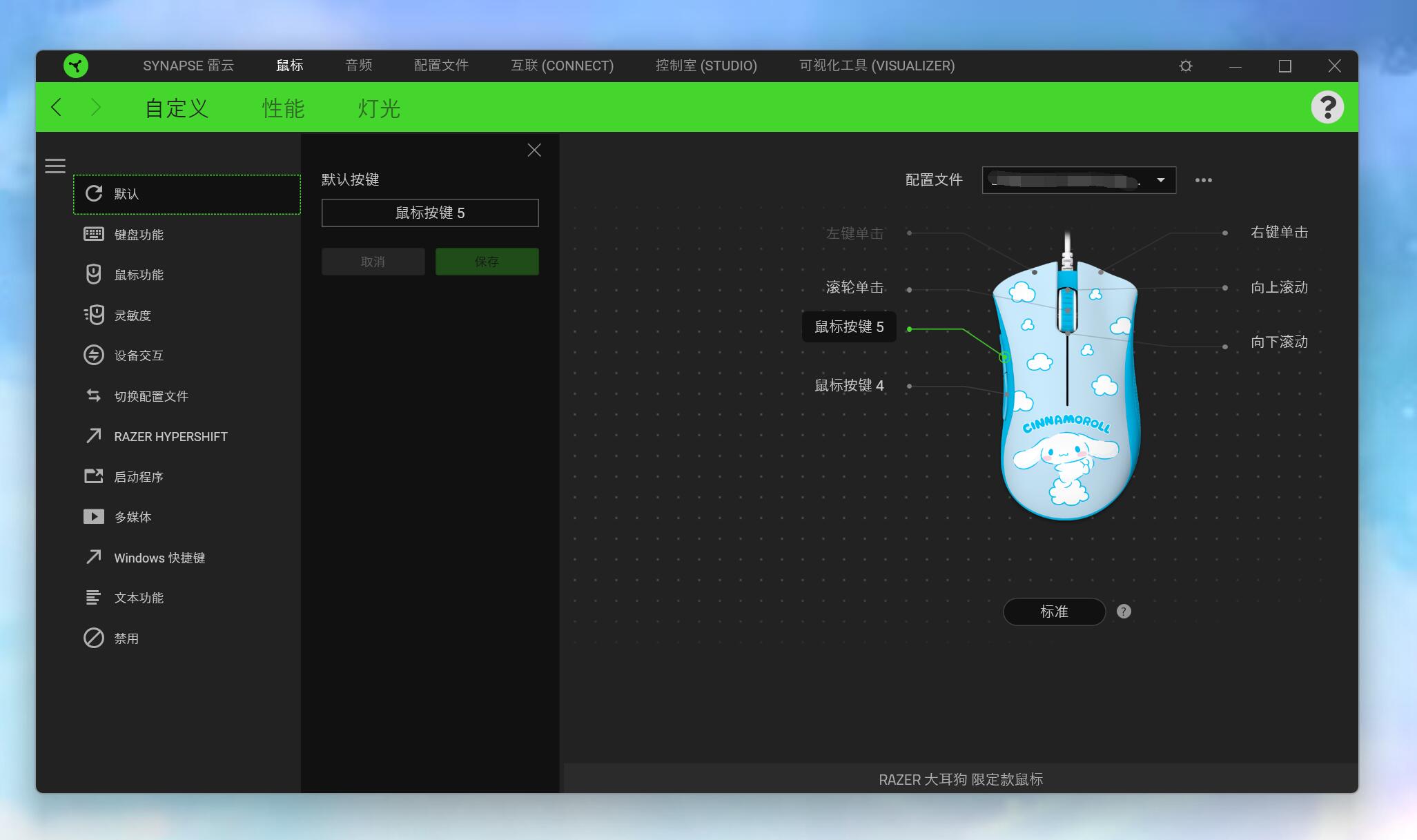
Task: Open the settings gear in title bar
Action: (x=1186, y=66)
